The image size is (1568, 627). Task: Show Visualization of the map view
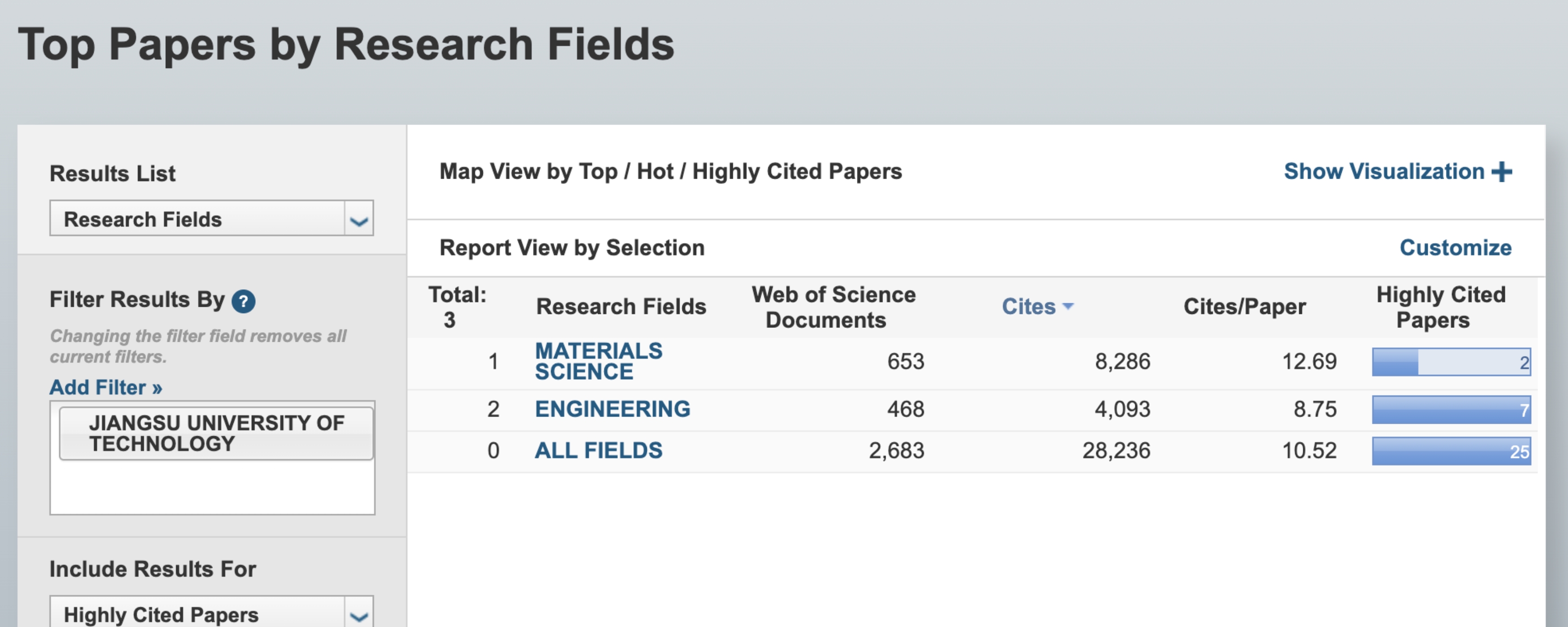tap(1383, 172)
